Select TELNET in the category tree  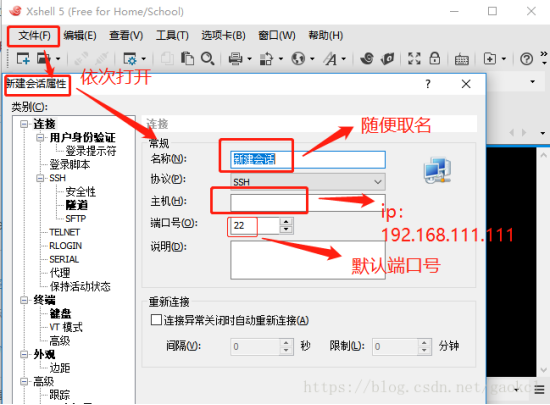(65, 232)
